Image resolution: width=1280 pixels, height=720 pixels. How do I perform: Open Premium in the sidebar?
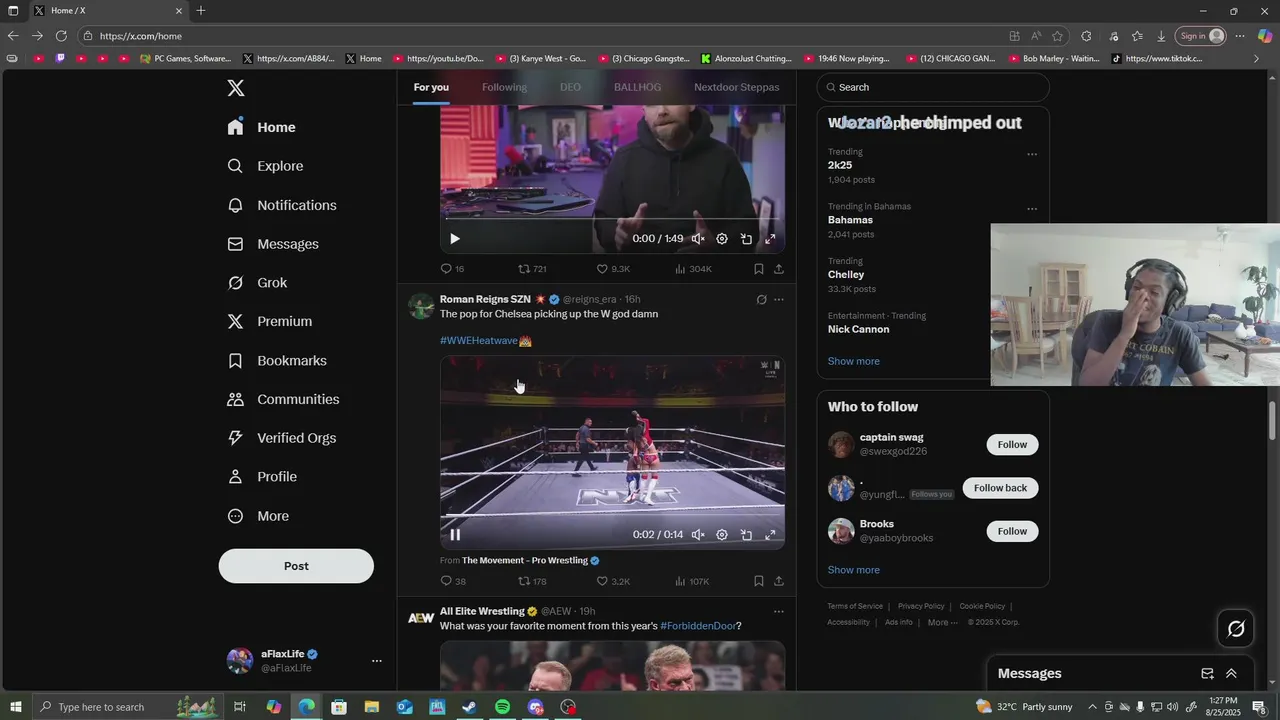tap(270, 321)
